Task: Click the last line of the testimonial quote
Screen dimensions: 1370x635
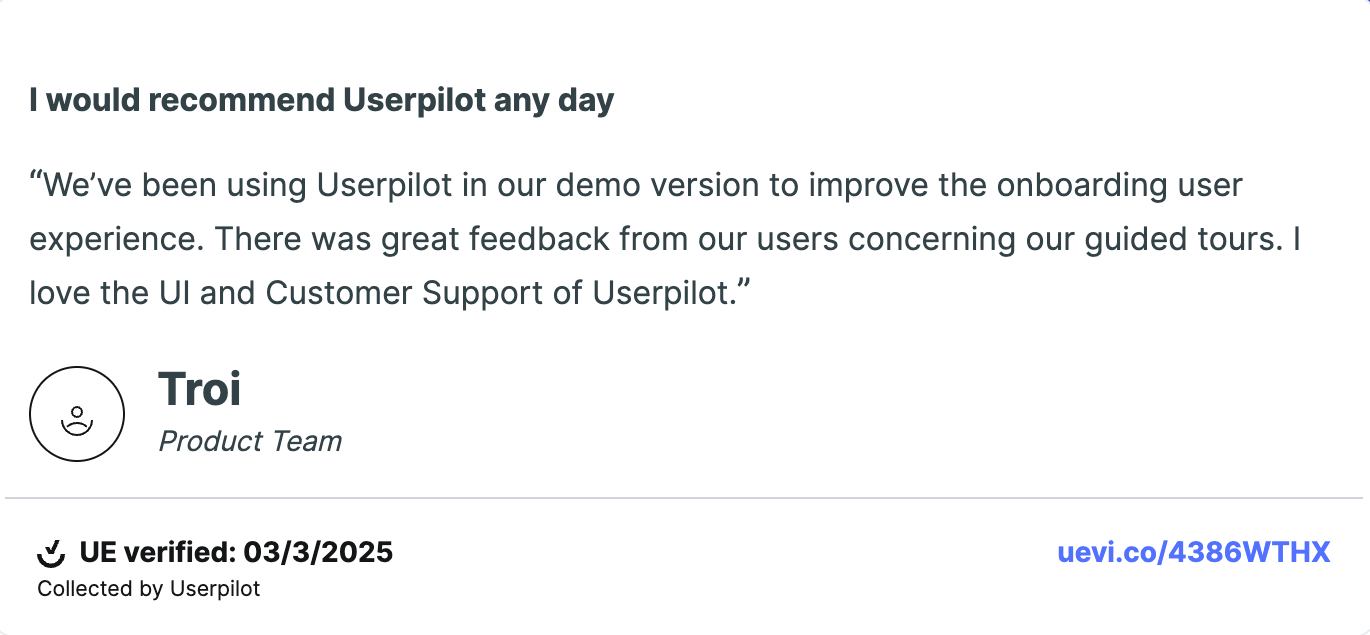Action: [390, 293]
